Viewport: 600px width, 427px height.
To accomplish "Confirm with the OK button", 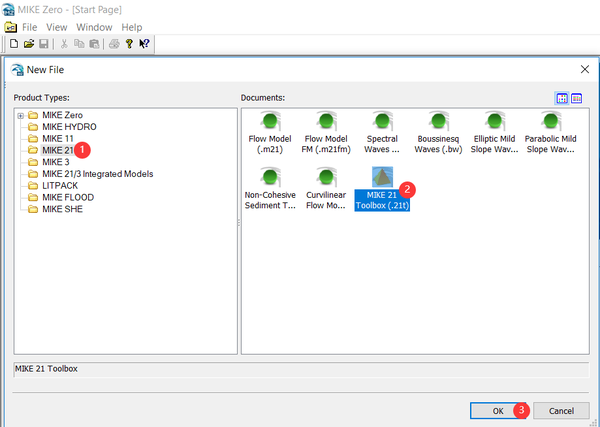I will pyautogui.click(x=498, y=411).
